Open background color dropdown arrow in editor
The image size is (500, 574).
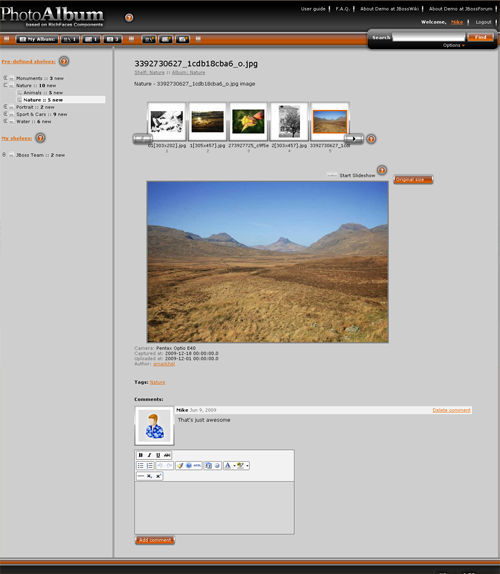click(x=247, y=466)
